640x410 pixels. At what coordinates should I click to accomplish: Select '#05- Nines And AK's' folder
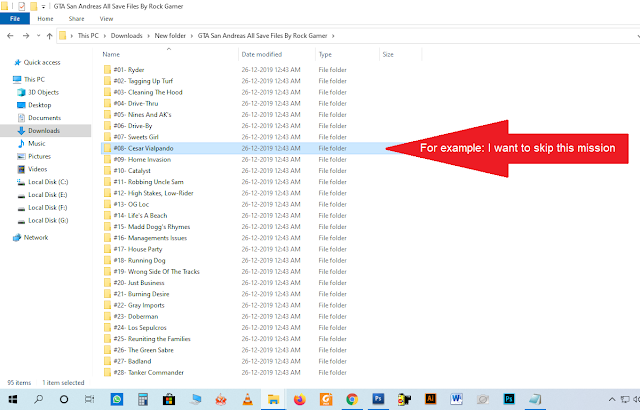[x=142, y=115]
